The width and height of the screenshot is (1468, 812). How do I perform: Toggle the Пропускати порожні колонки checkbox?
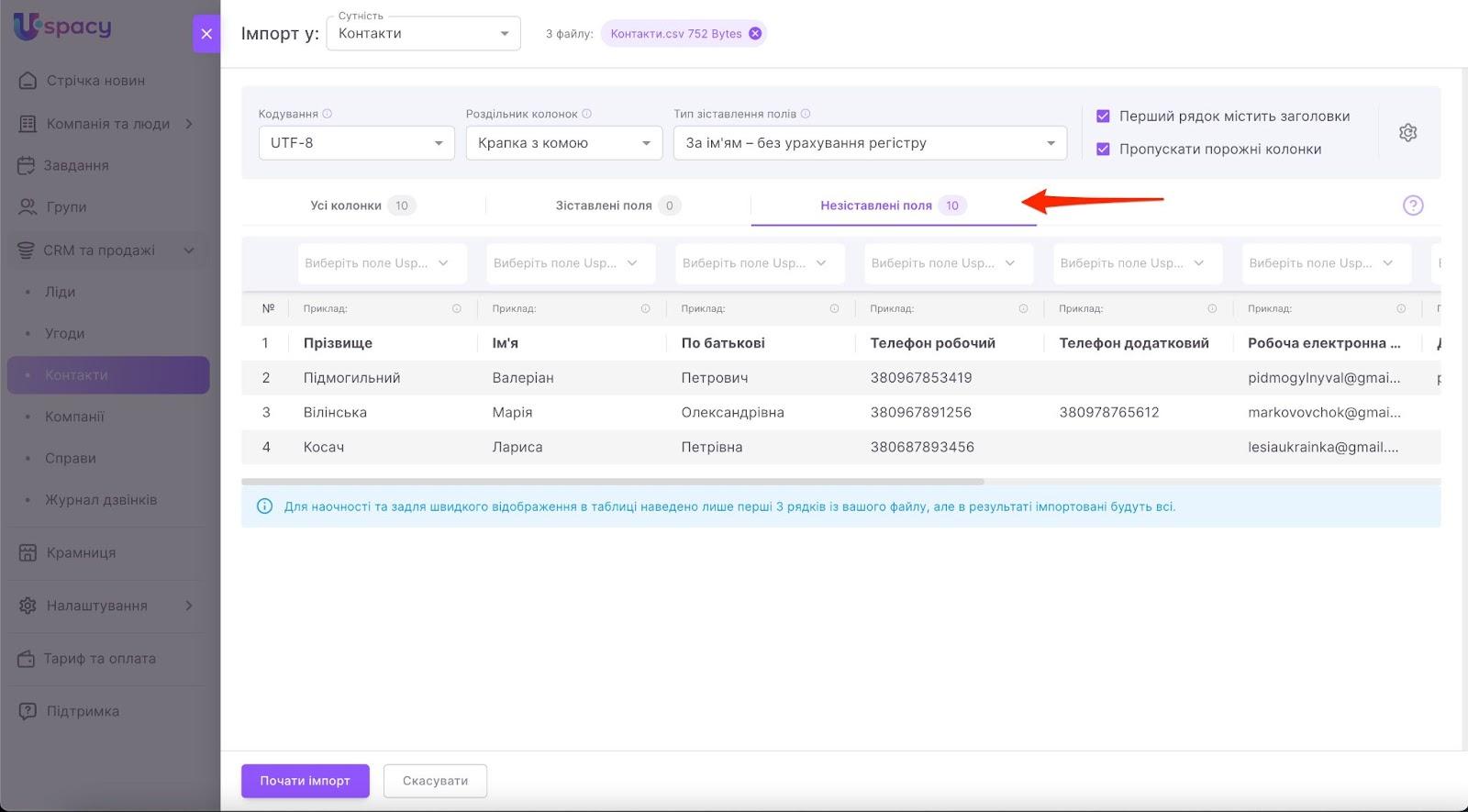1103,150
